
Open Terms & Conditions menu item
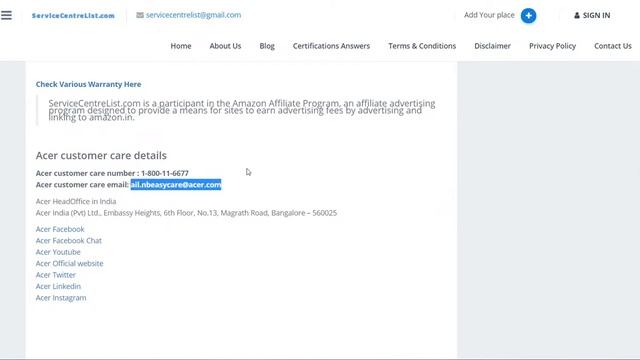coord(422,46)
